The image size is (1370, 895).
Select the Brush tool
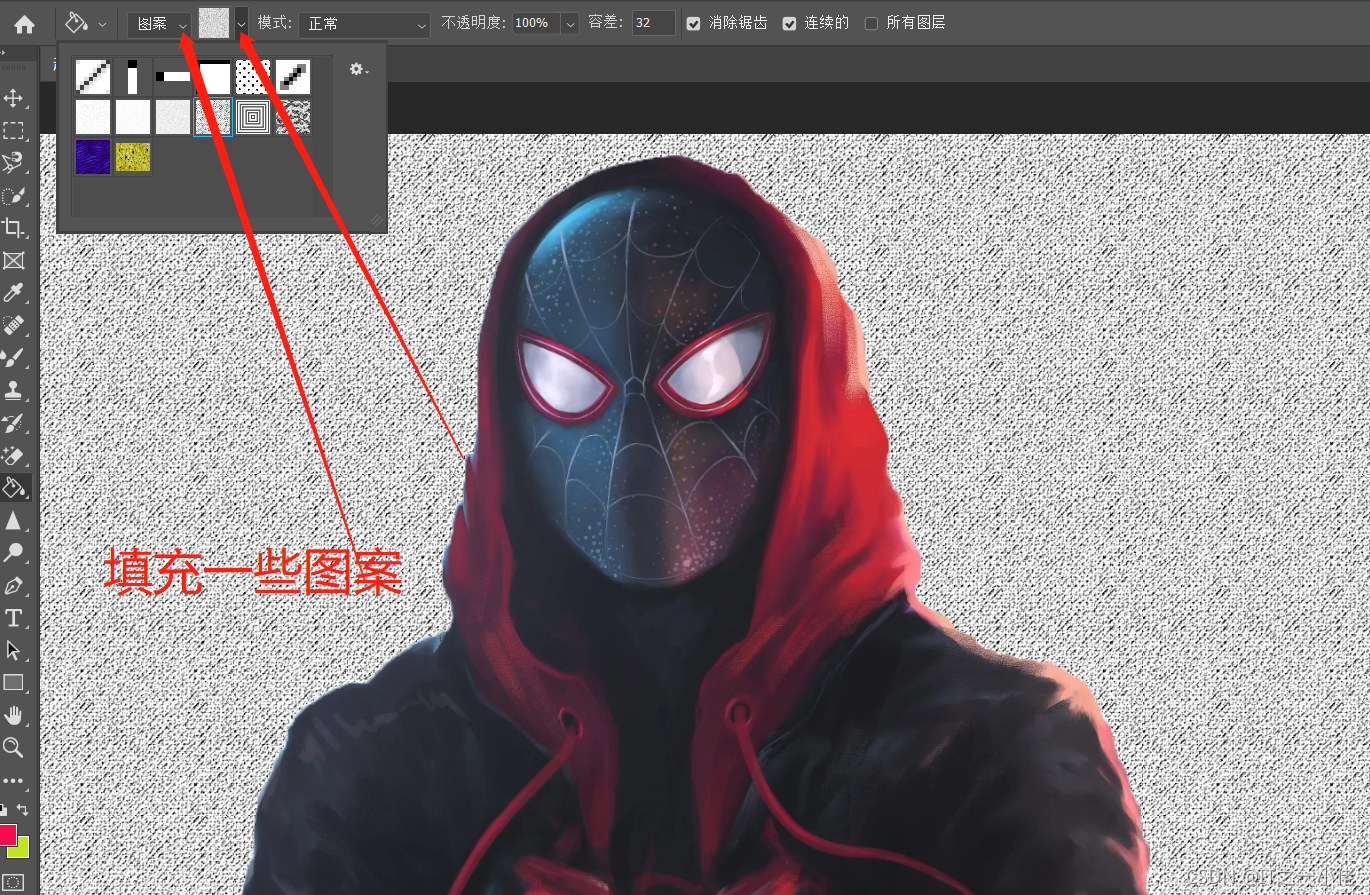click(13, 358)
